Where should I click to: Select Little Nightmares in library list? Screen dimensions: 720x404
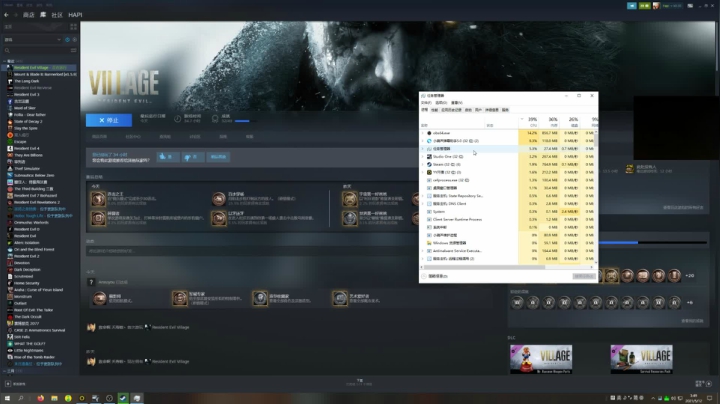(28, 350)
